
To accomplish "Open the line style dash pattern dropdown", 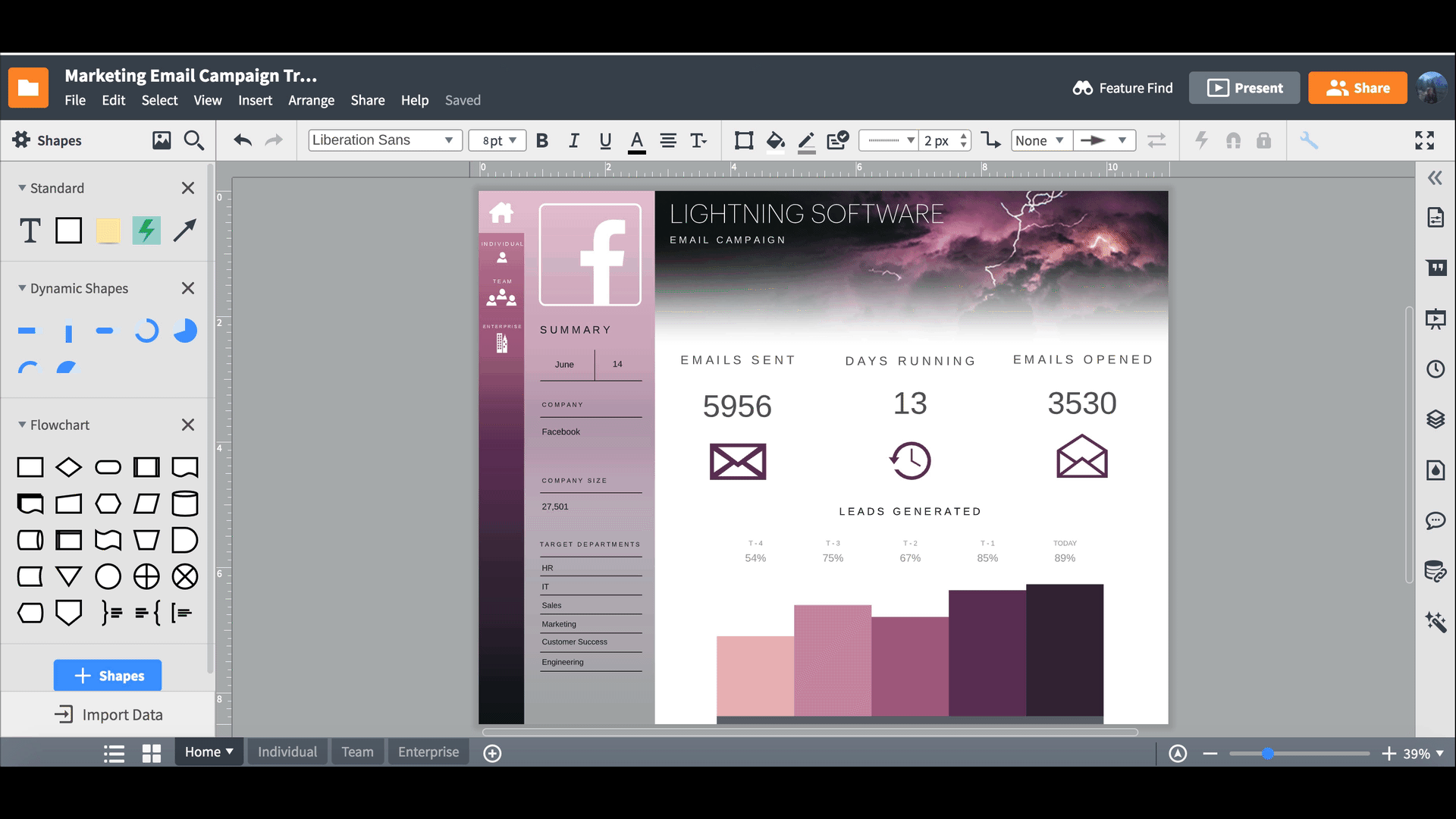I will point(888,140).
